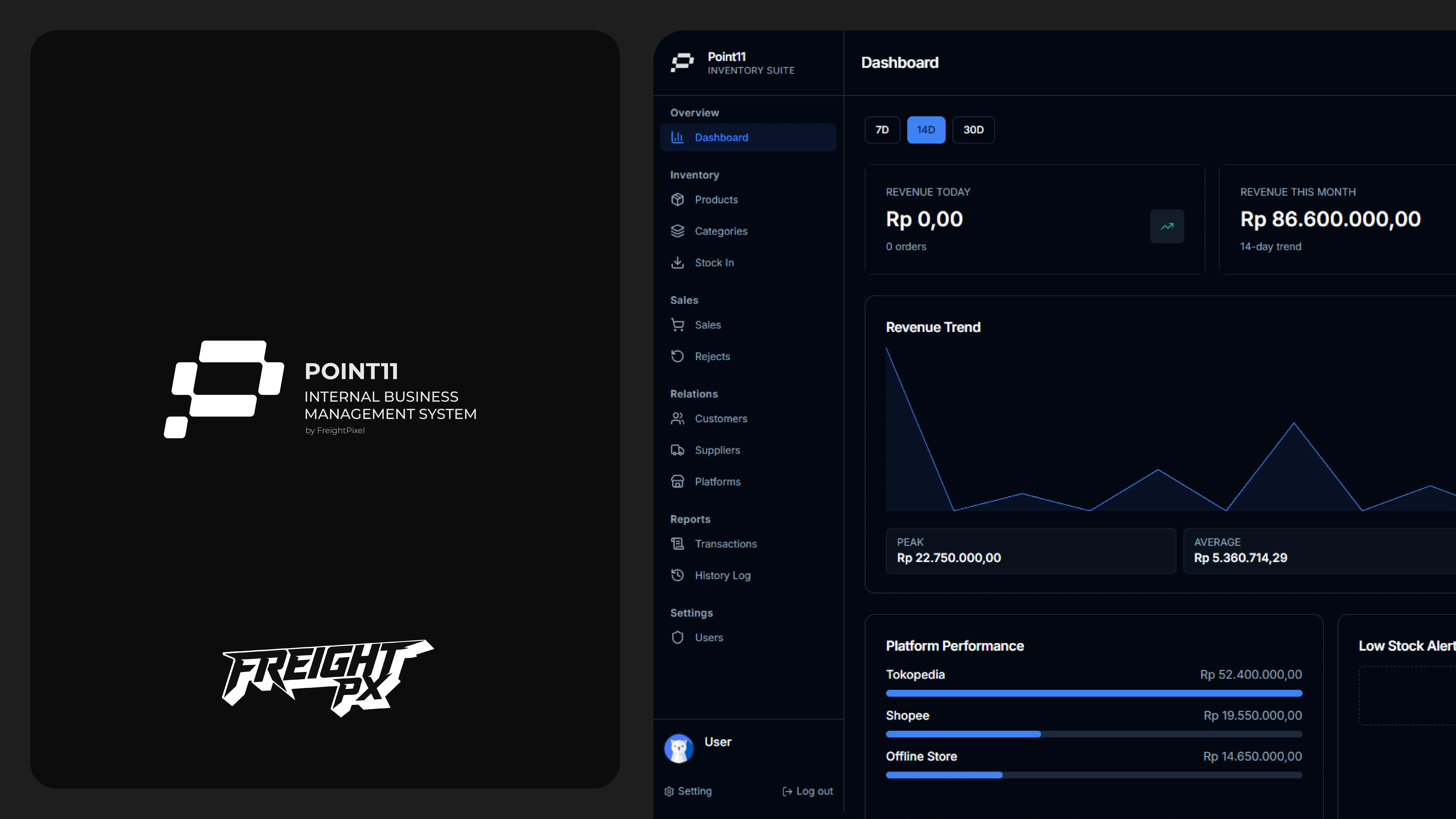The image size is (1456, 819).
Task: Click the Revenue Trend chart area
Action: coord(1171,429)
